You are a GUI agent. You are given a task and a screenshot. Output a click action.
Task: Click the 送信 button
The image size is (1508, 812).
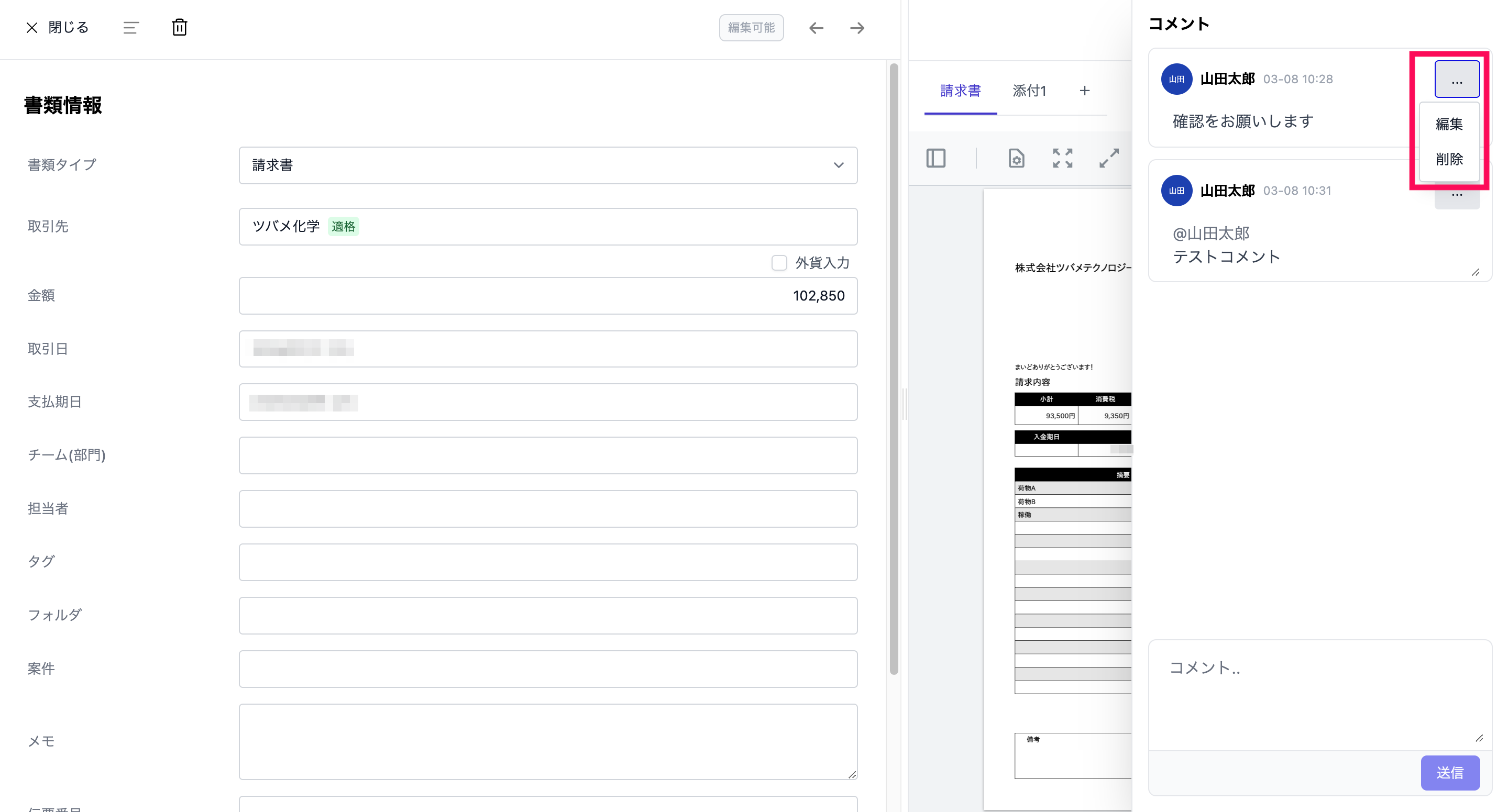coord(1449,773)
